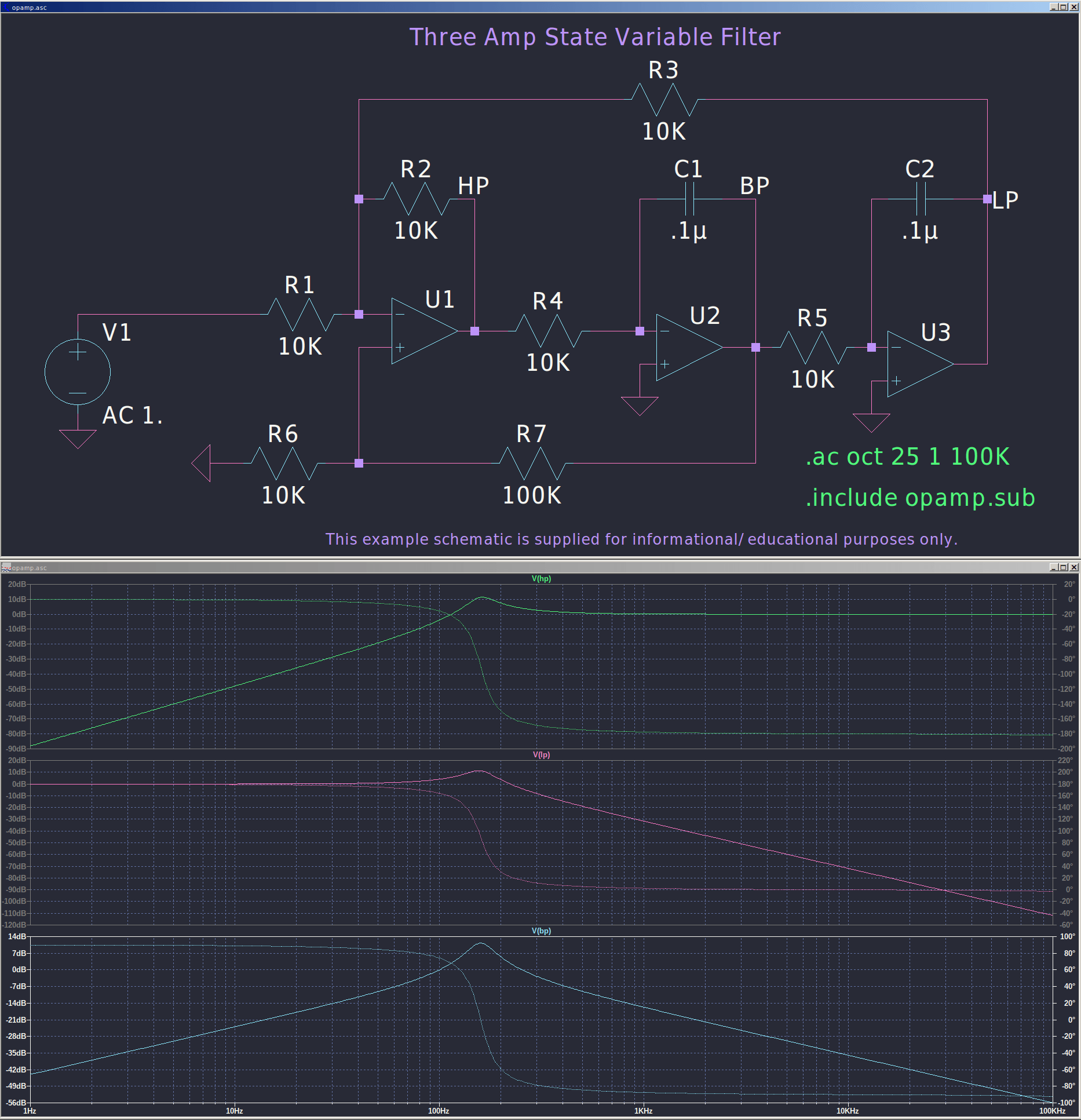Click the .1µ value of C2
This screenshot has height=1120, width=1081.
coord(919,231)
